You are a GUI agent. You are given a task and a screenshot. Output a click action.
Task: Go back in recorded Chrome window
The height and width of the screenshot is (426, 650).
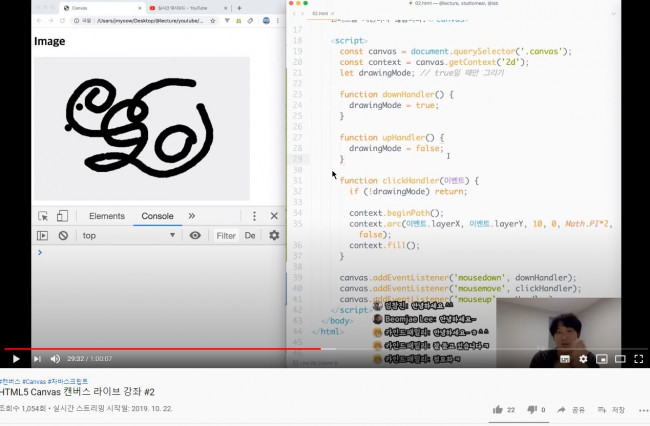point(39,20)
